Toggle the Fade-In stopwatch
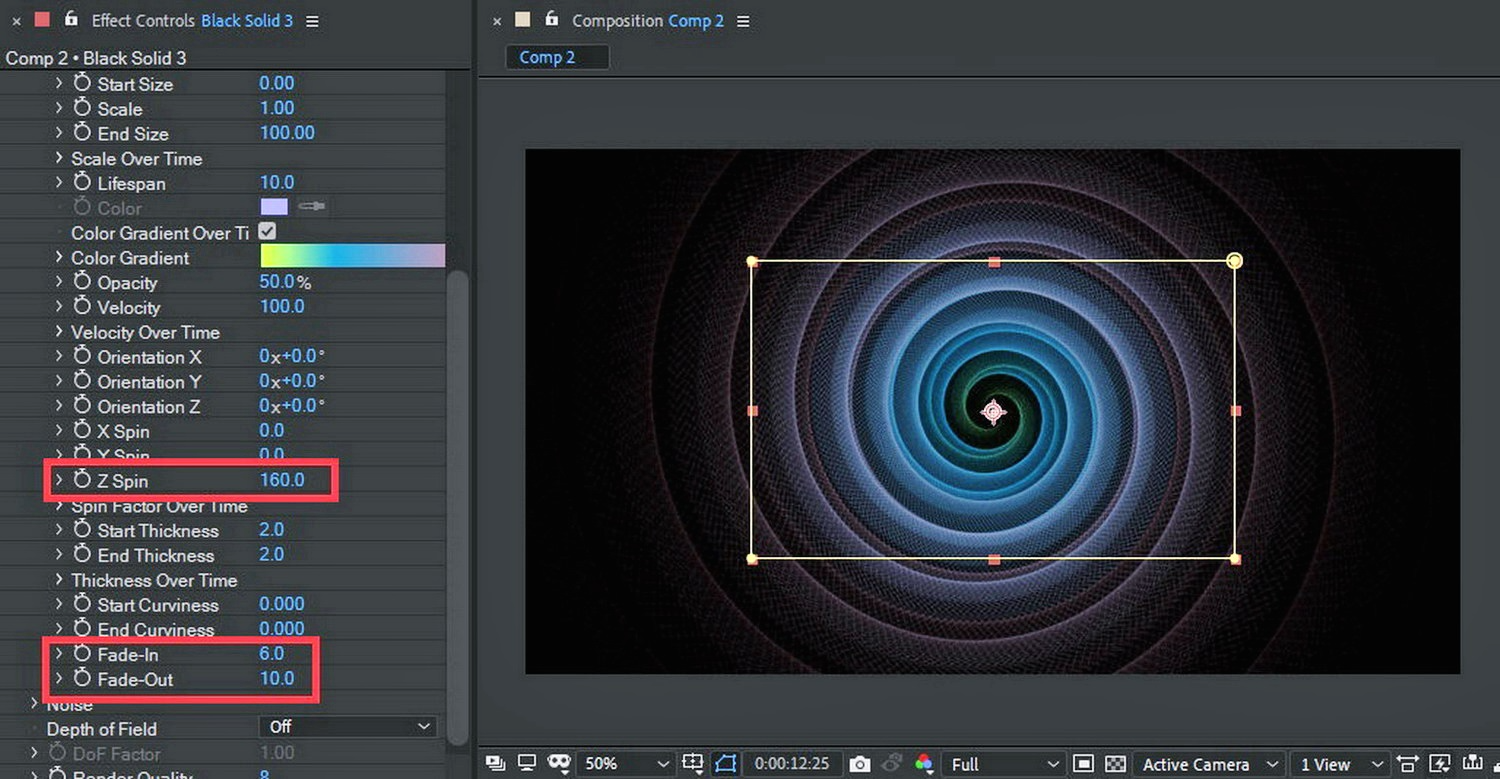 [82, 654]
